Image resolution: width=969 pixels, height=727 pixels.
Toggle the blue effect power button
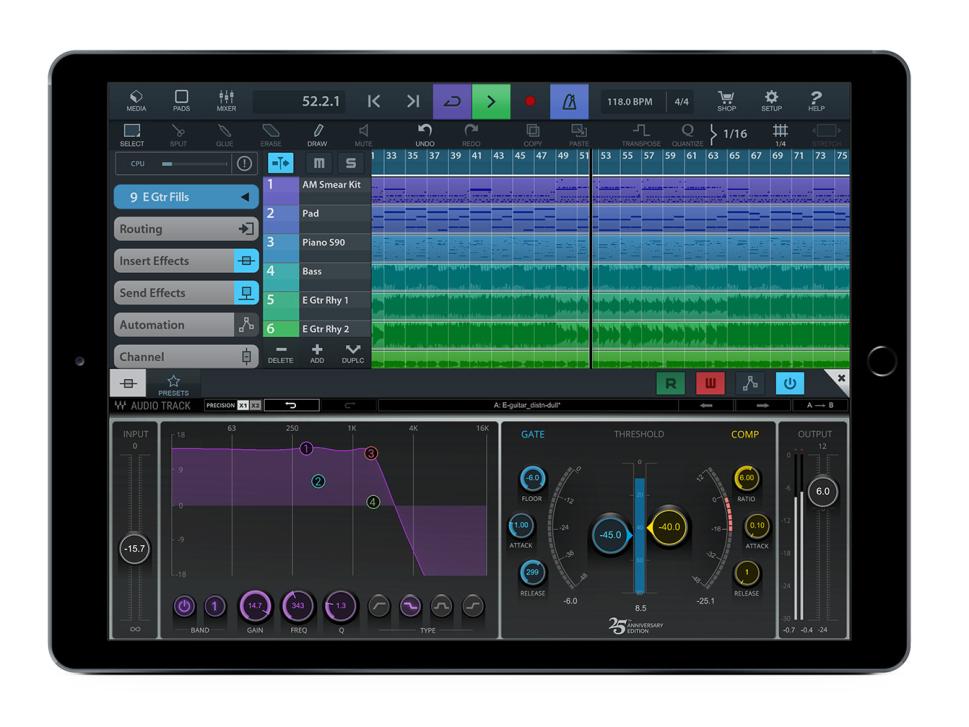coord(789,384)
